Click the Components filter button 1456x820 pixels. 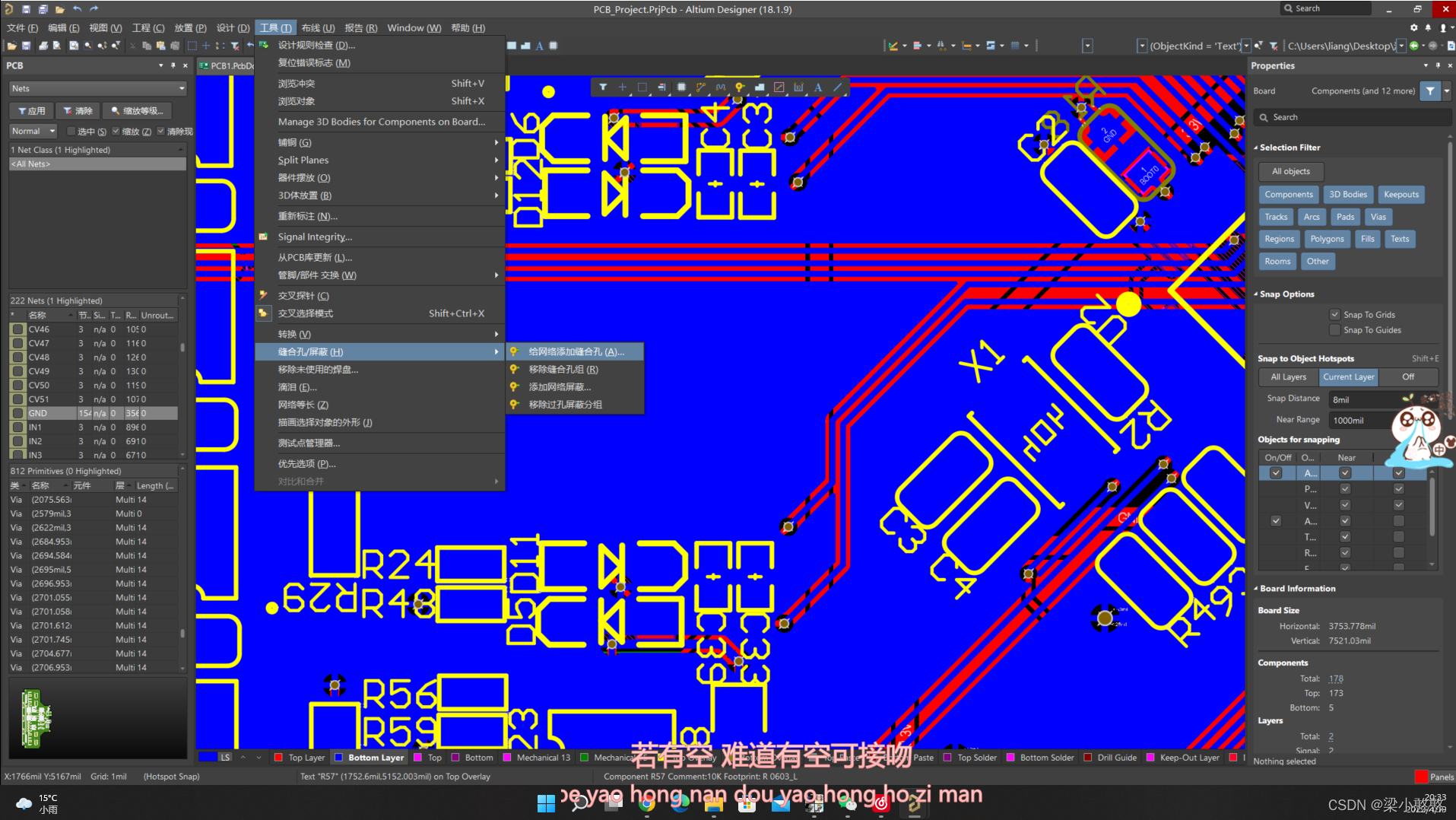1288,195
